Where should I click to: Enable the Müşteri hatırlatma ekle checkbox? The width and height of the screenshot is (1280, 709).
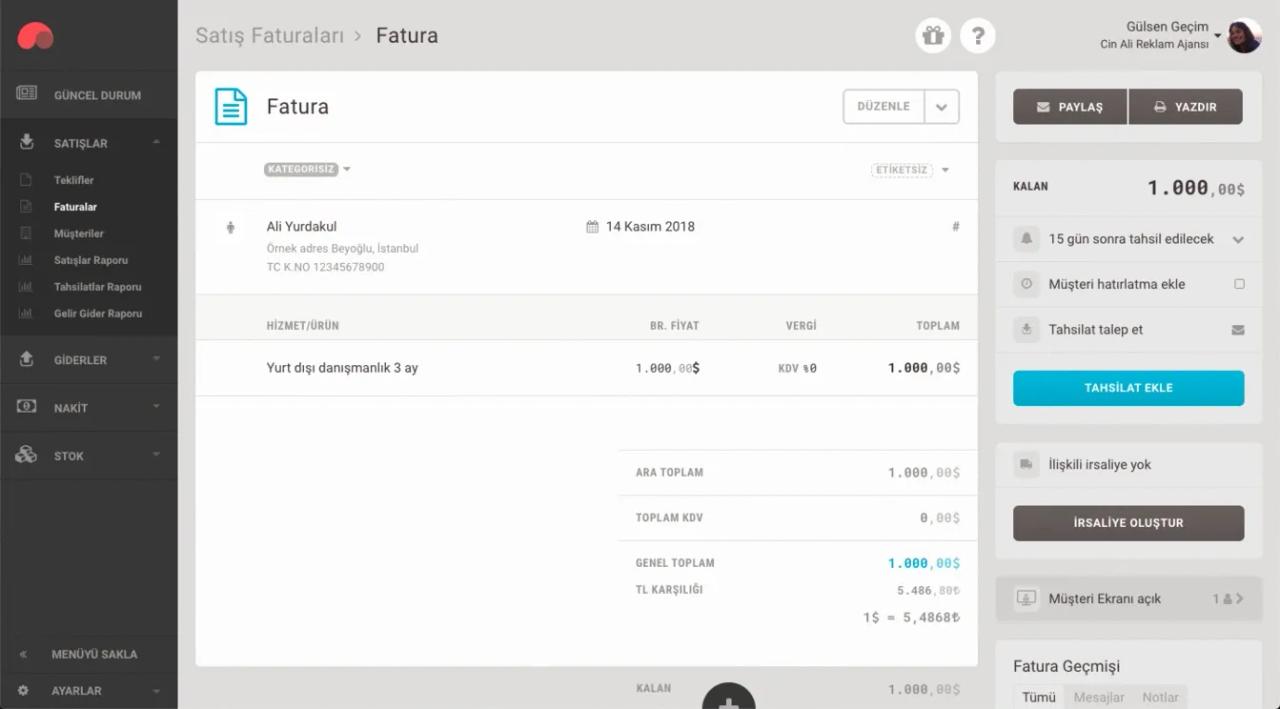(x=1239, y=284)
